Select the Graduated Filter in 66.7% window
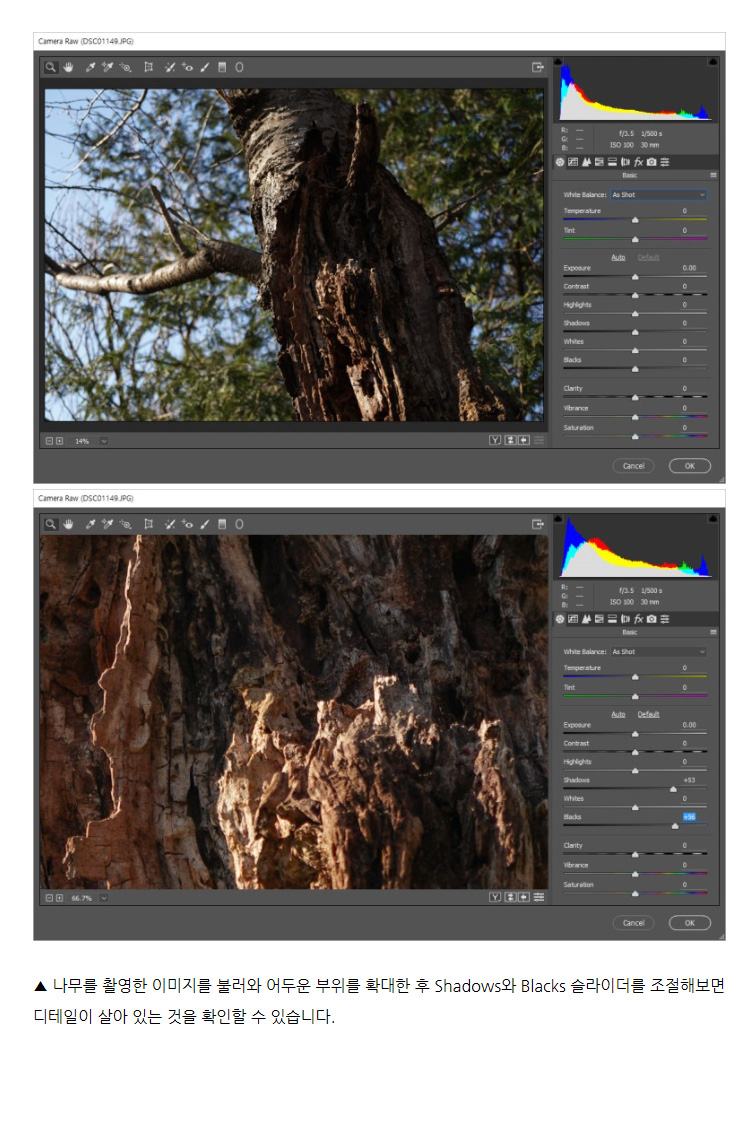Screen dimensions: 754x1123 pos(222,524)
